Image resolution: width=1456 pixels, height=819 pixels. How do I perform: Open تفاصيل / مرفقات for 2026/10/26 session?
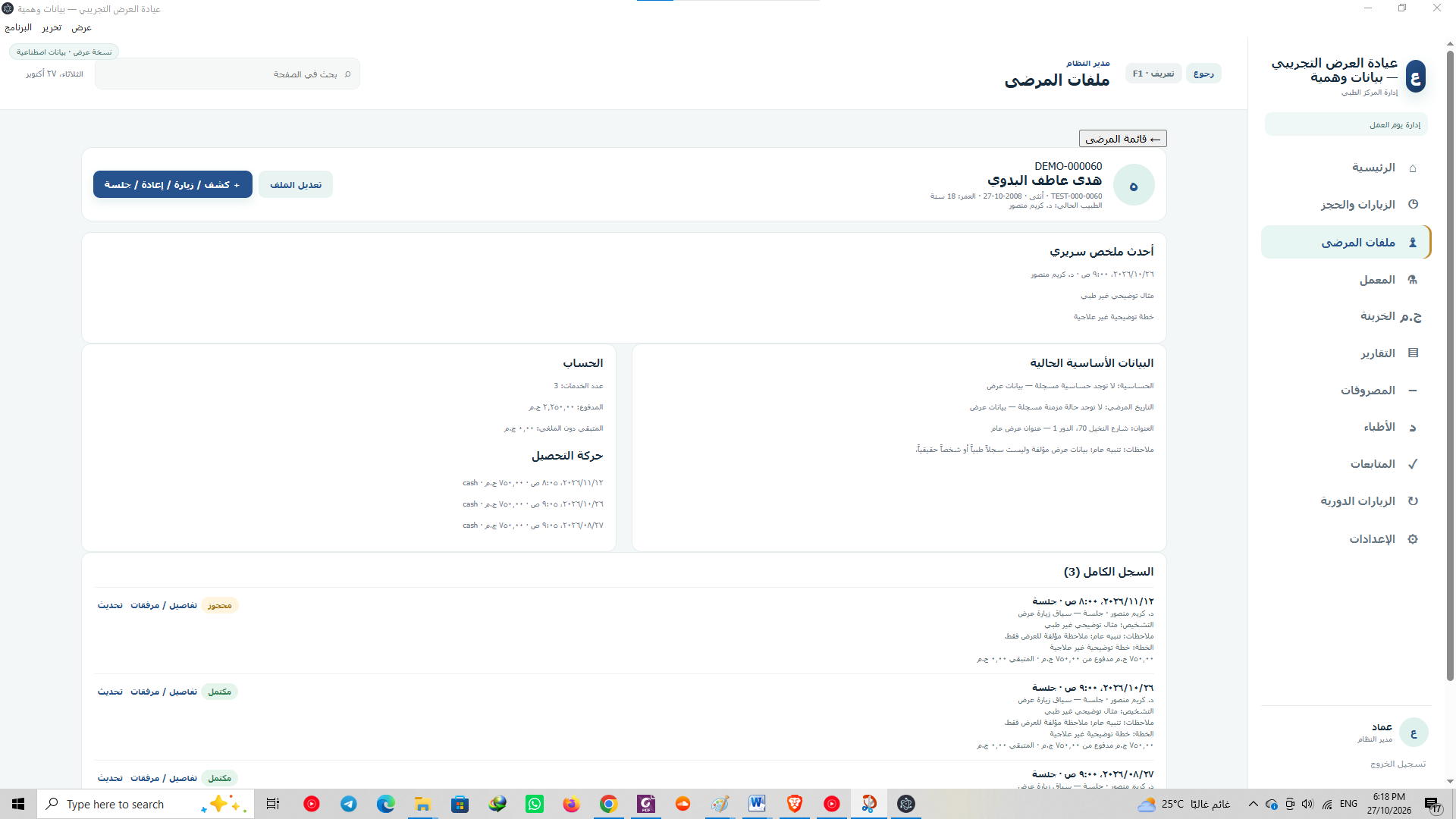pos(164,692)
